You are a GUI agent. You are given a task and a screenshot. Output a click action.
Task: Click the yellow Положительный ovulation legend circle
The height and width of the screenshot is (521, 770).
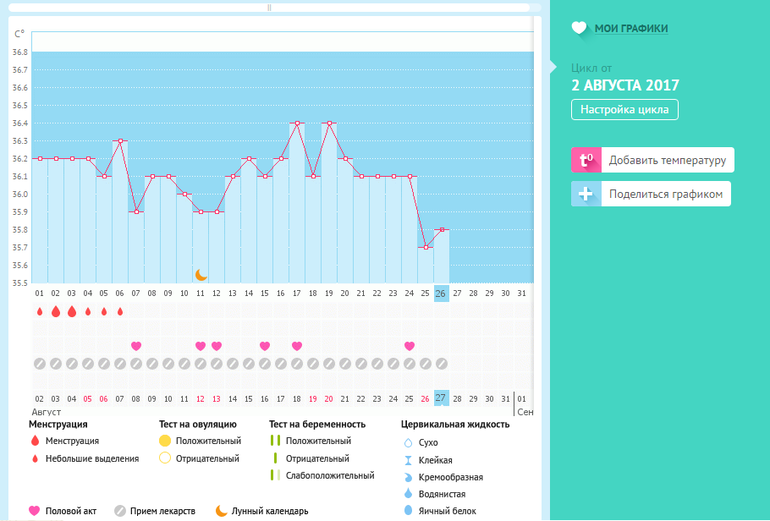click(x=165, y=441)
